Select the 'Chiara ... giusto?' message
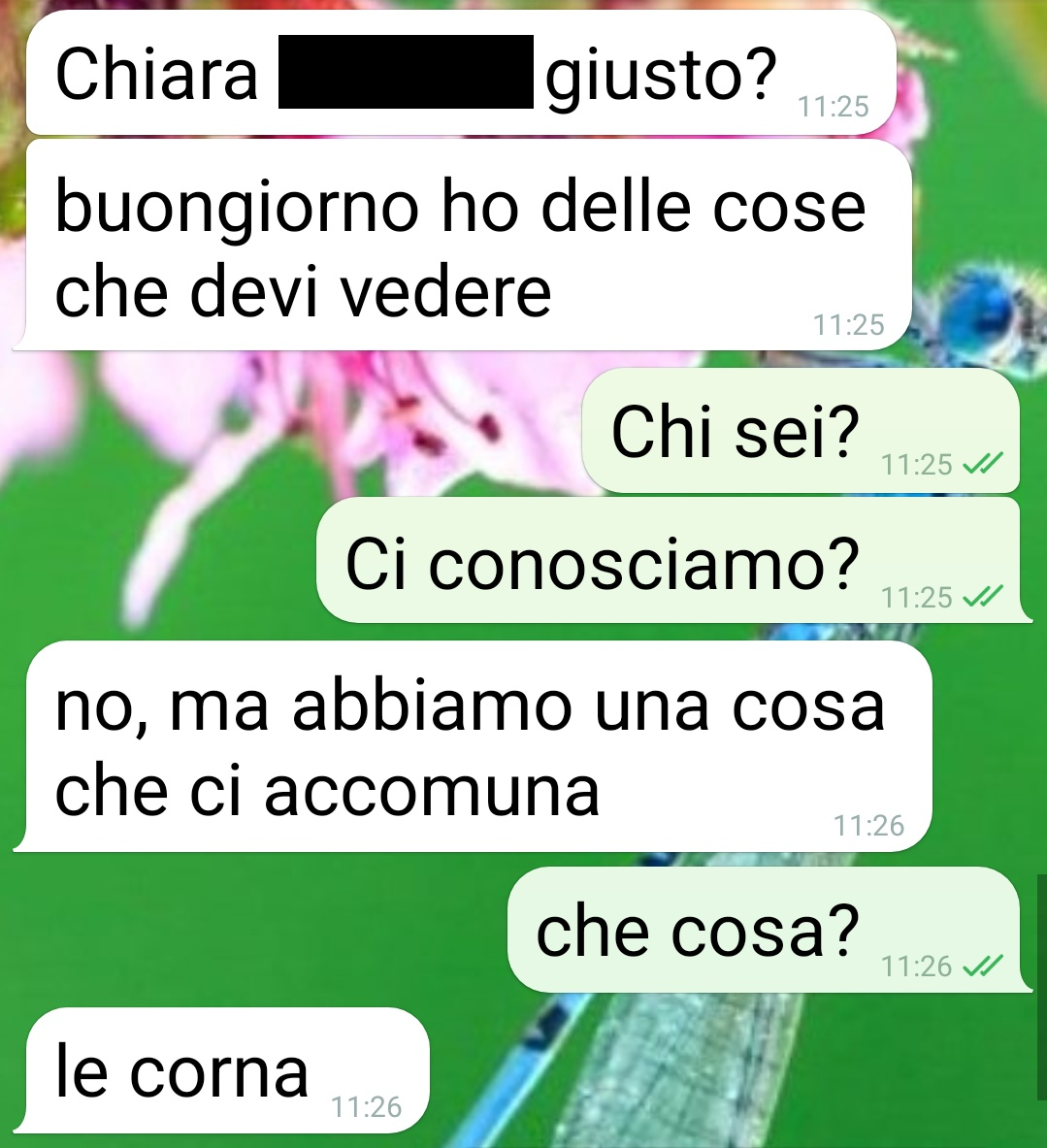 461,73
